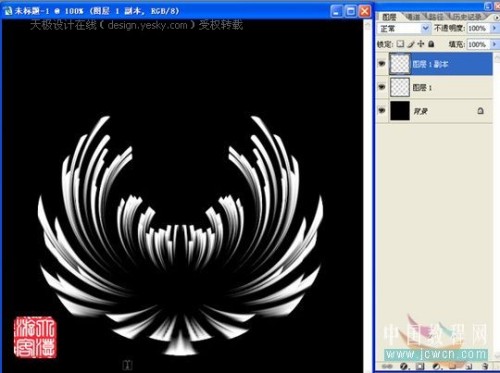Open the blend mode 正常 dropdown
The image size is (500, 373).
(404, 28)
